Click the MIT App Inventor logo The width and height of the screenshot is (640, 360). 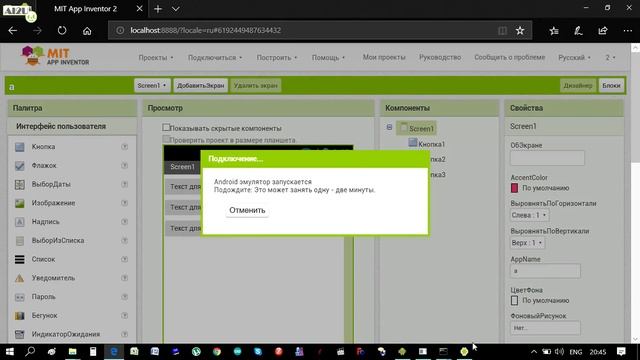[55, 56]
